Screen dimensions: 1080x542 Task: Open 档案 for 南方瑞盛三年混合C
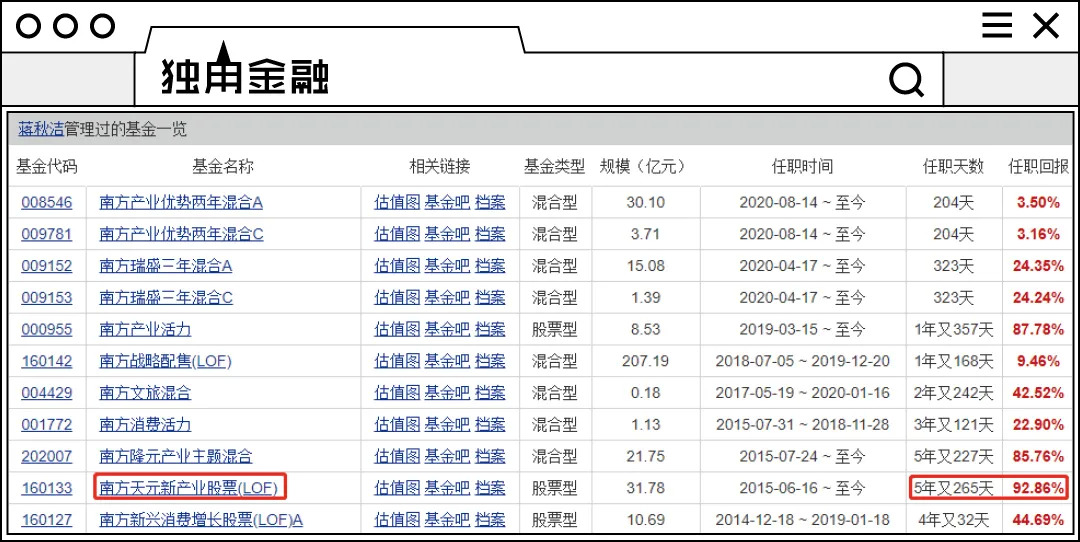490,298
